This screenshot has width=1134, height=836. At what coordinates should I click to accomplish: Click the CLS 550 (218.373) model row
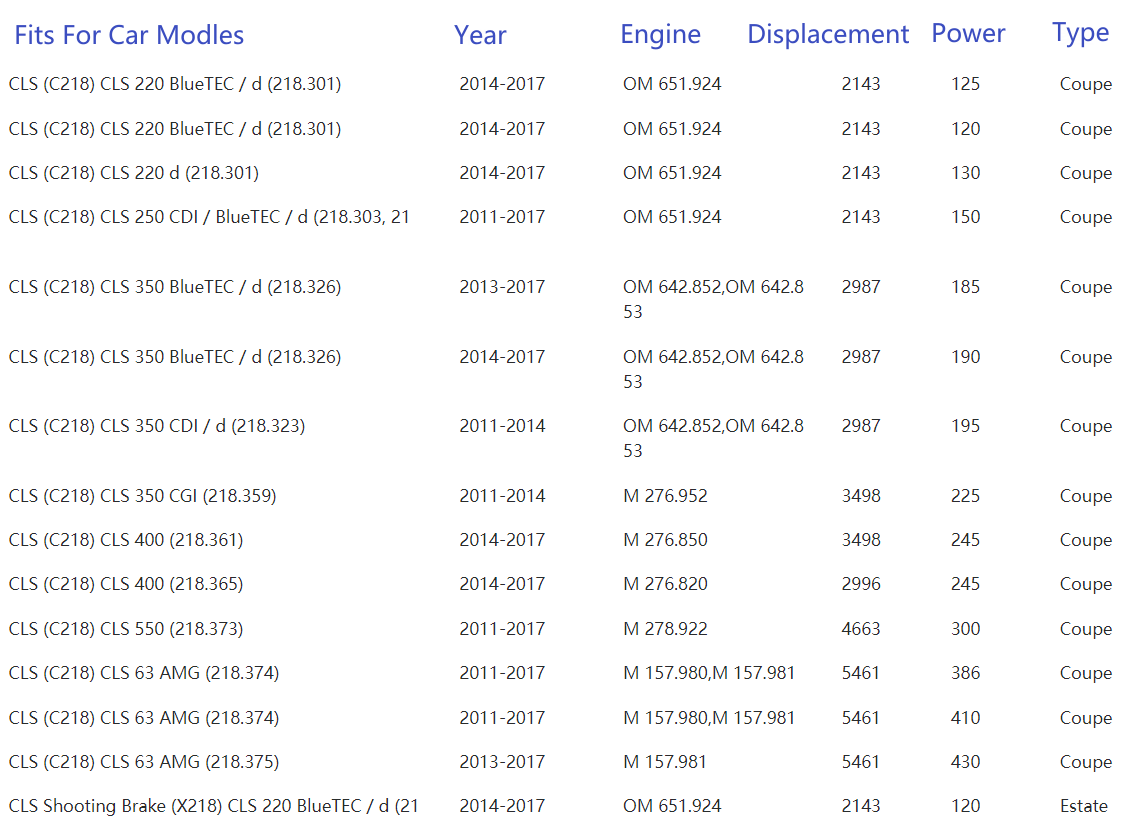pyautogui.click(x=126, y=629)
